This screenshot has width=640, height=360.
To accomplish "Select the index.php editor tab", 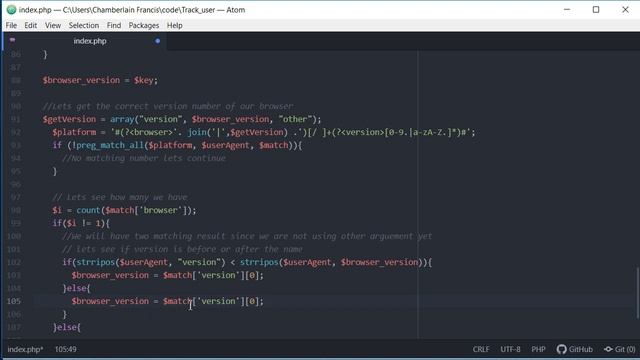I will tap(85, 41).
